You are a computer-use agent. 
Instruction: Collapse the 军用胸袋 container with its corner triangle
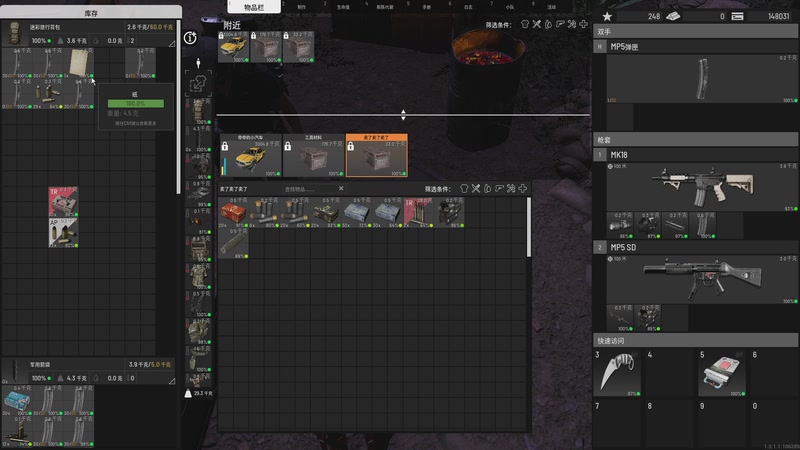point(172,381)
